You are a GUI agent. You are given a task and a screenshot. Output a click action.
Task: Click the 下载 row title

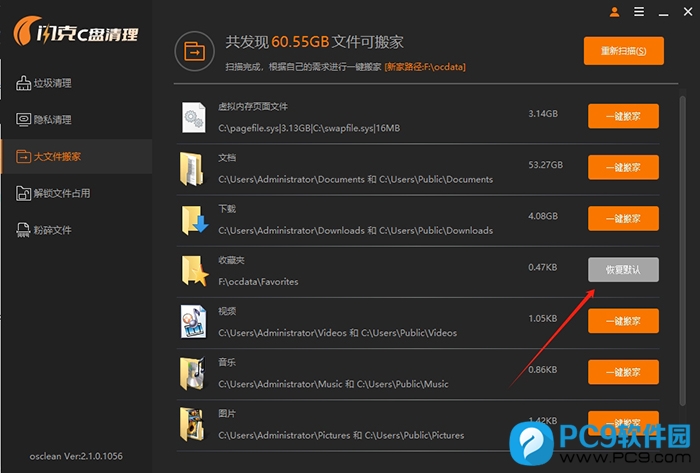pos(227,209)
